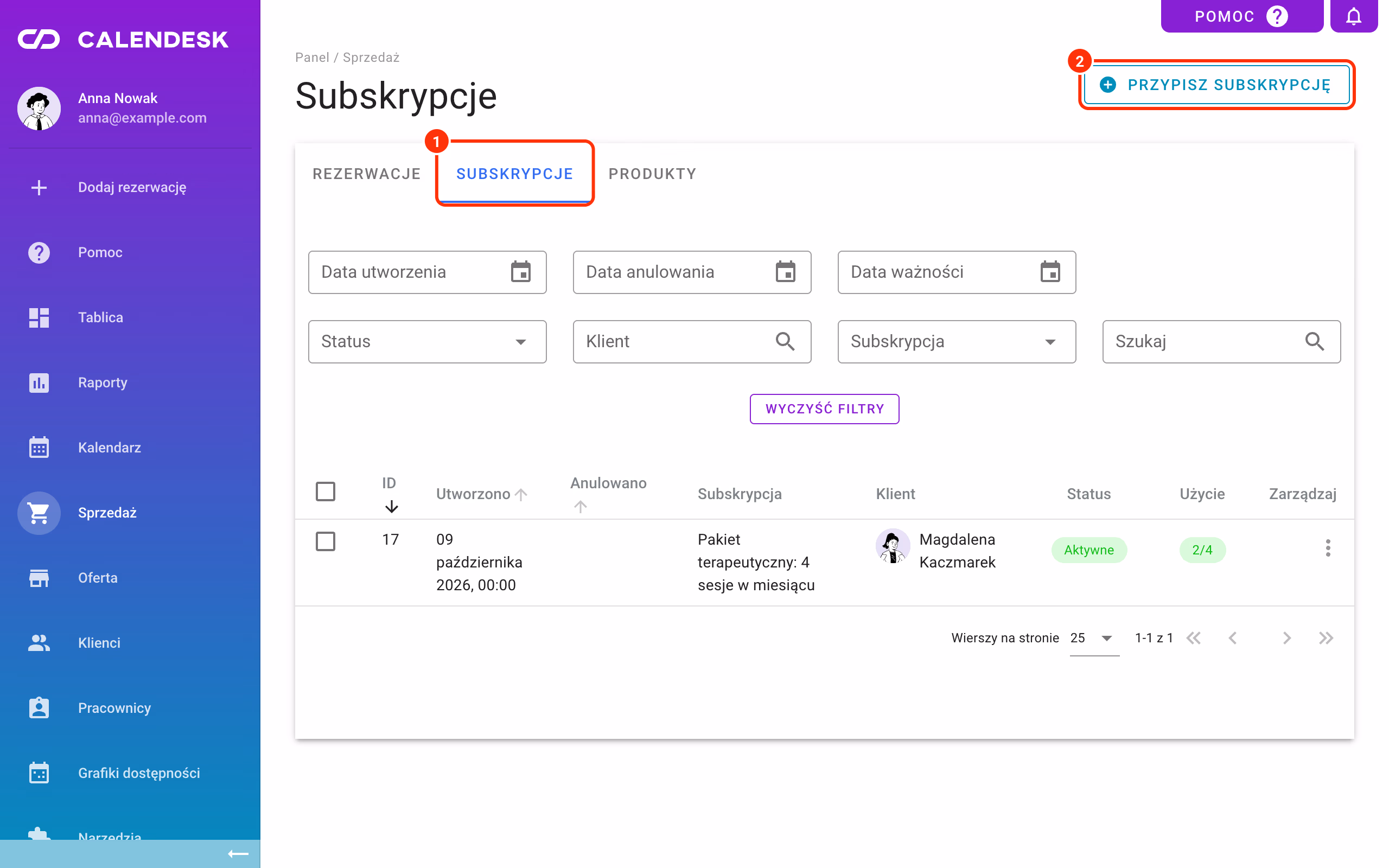The height and width of the screenshot is (868, 1389).
Task: Click the notifications bell icon
Action: click(x=1353, y=16)
